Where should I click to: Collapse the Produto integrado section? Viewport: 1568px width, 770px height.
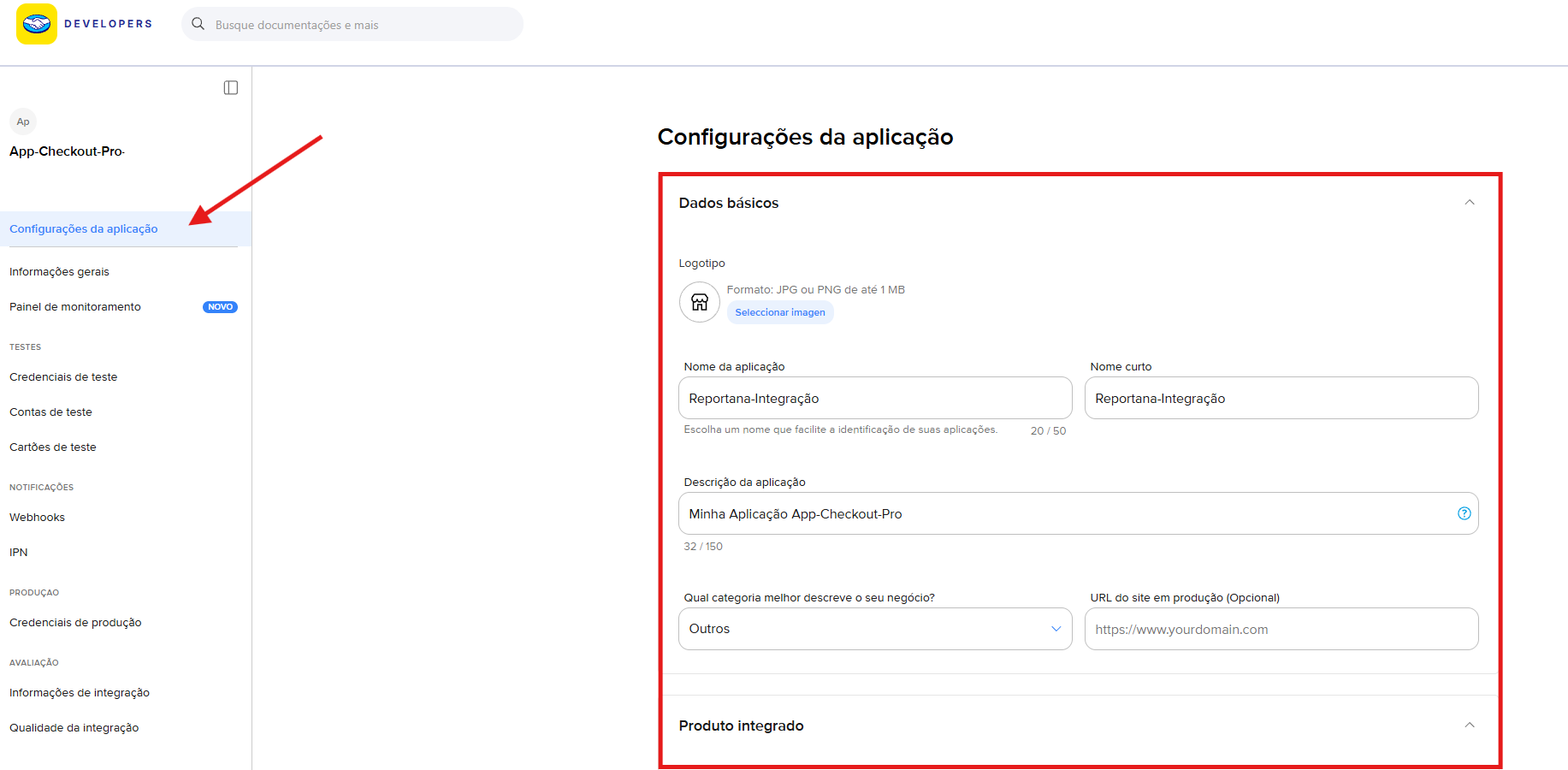click(1470, 726)
